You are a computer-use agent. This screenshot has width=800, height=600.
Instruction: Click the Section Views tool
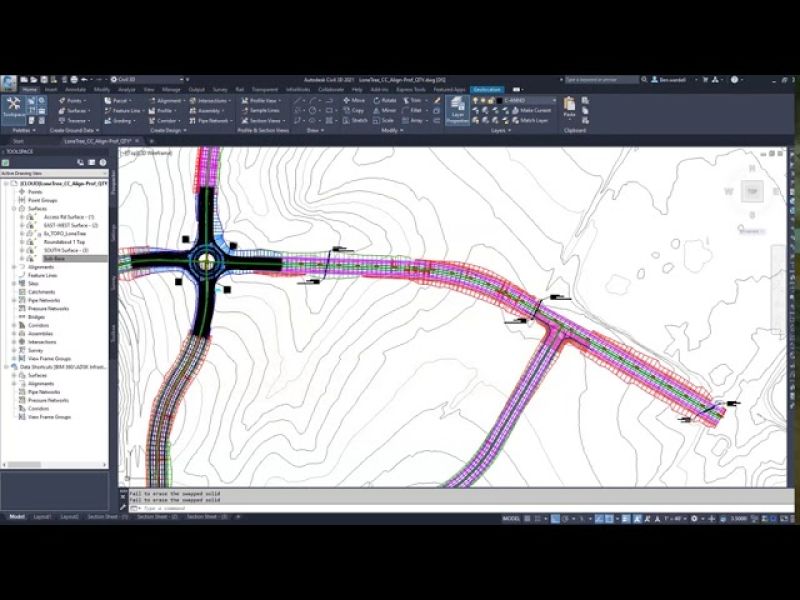click(x=262, y=121)
